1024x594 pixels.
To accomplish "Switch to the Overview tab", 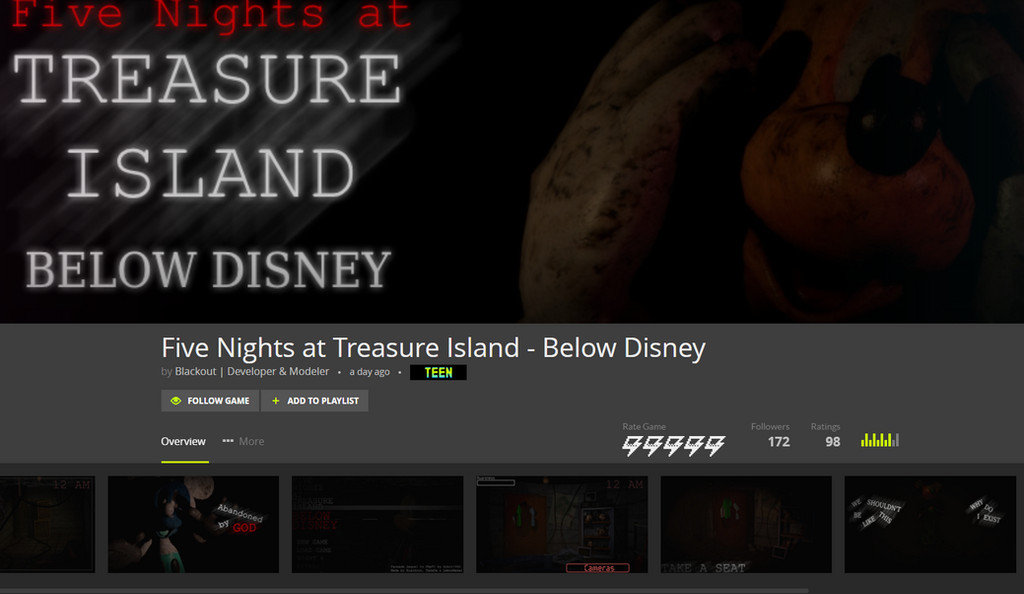I will 184,441.
